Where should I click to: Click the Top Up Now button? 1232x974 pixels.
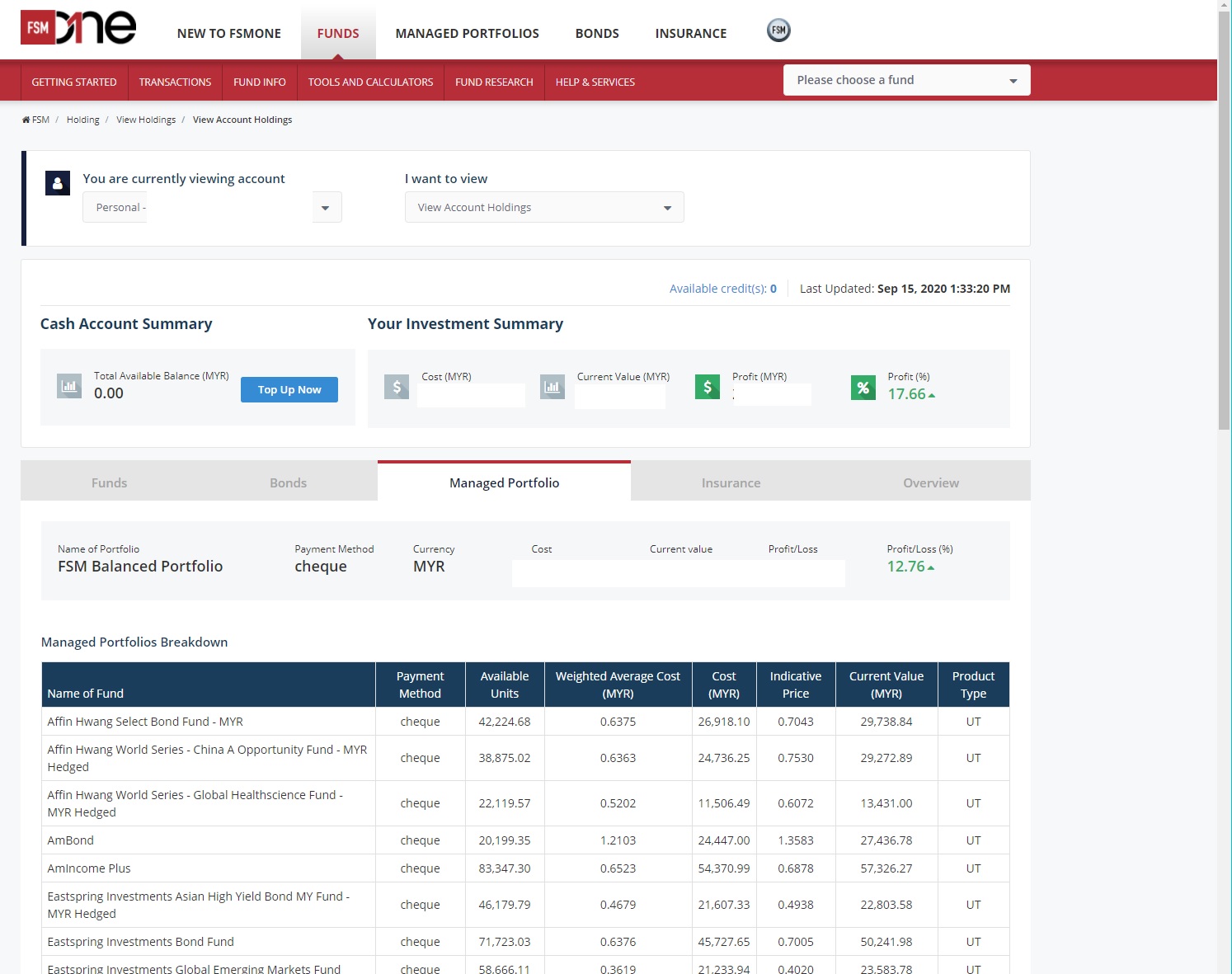point(289,390)
